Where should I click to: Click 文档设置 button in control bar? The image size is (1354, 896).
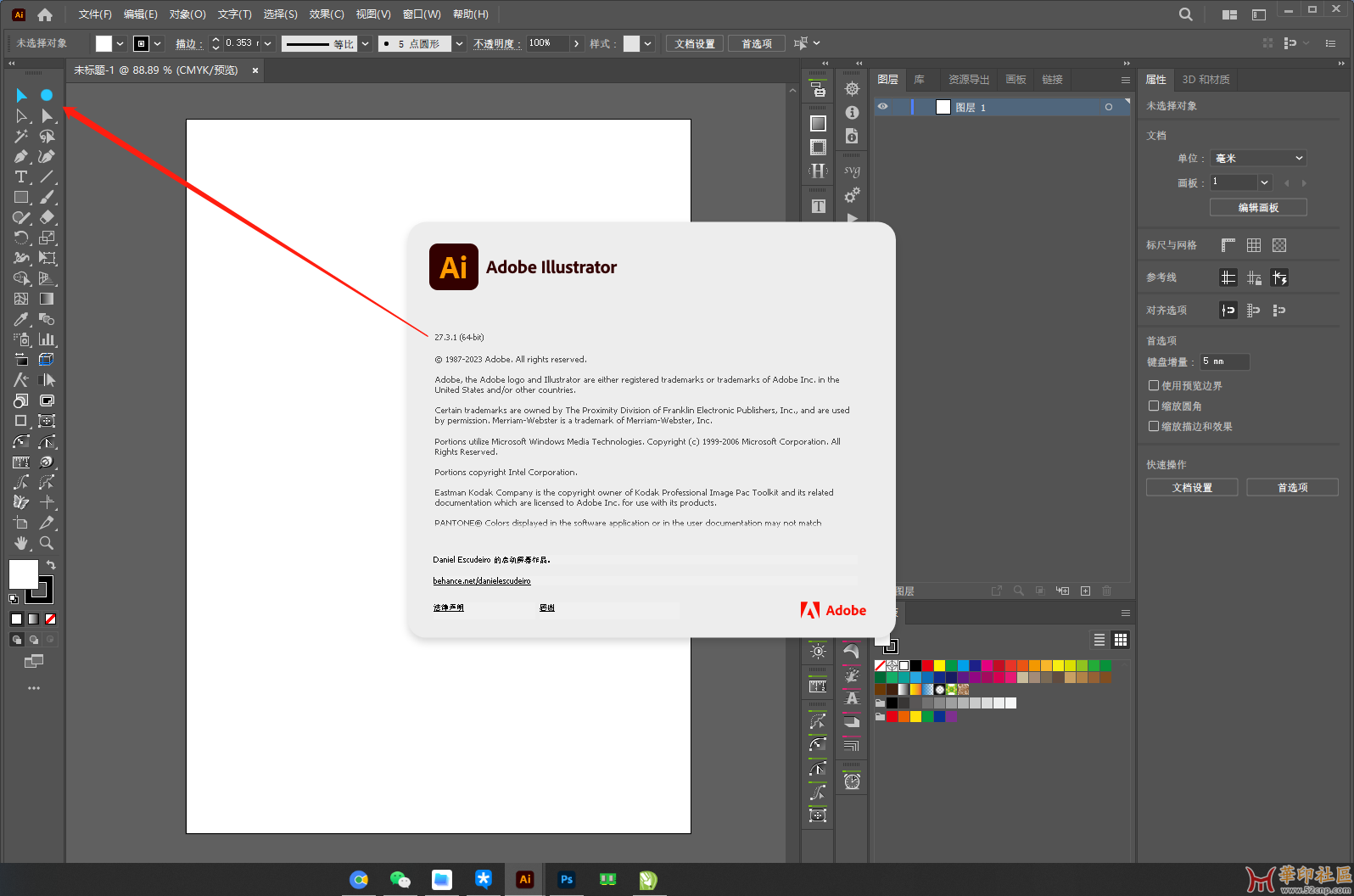(695, 43)
